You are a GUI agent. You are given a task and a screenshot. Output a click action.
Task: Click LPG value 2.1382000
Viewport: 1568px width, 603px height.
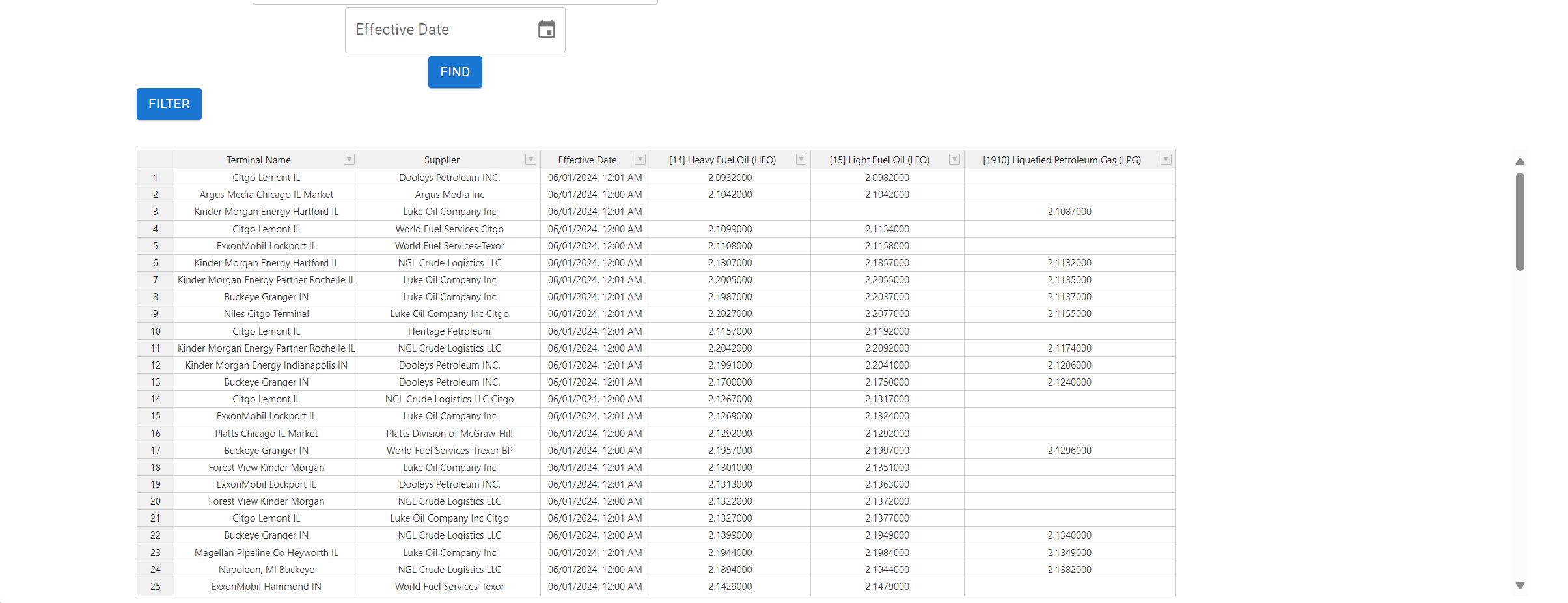(x=1069, y=570)
